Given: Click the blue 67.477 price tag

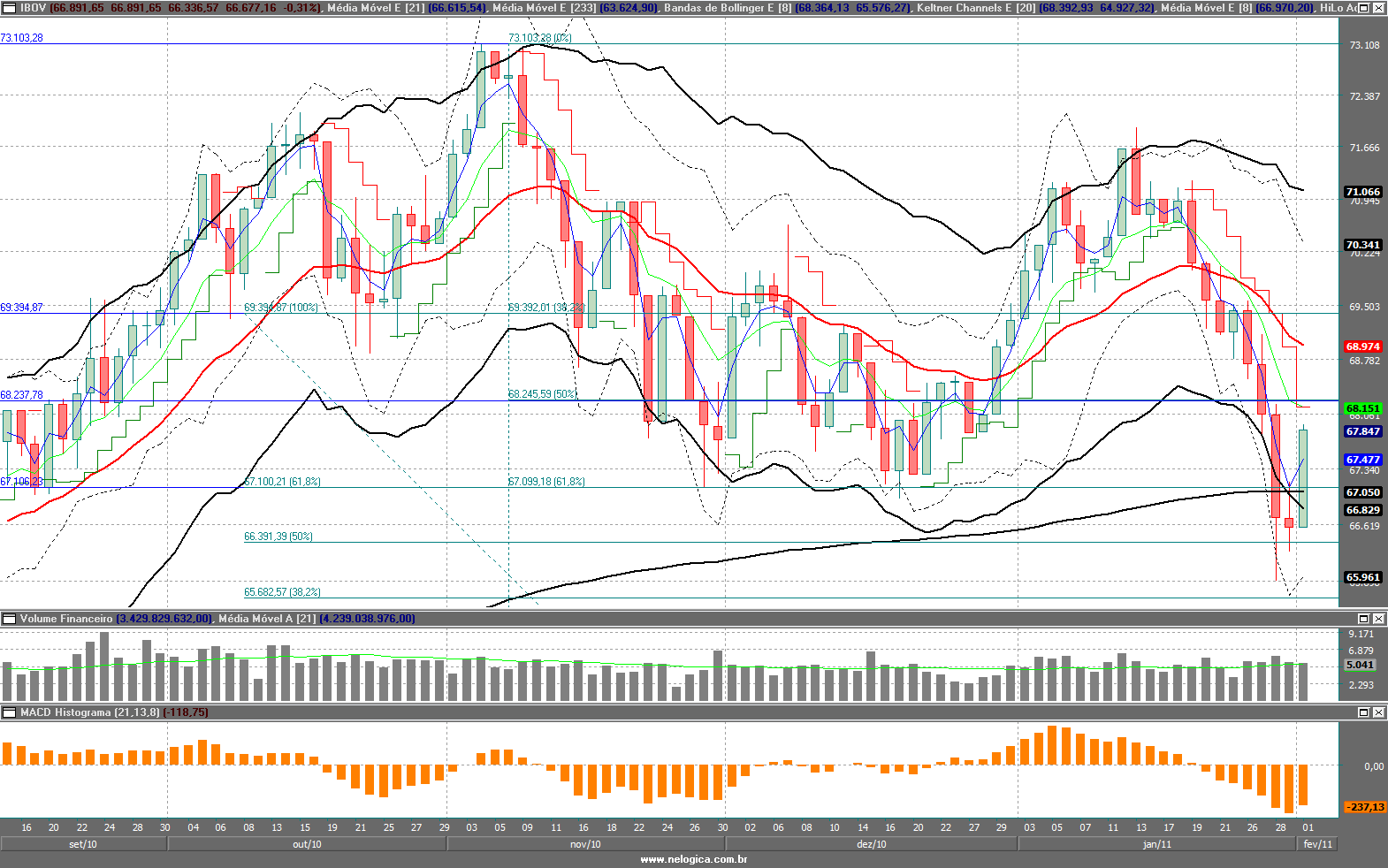Looking at the screenshot, I should (1362, 460).
